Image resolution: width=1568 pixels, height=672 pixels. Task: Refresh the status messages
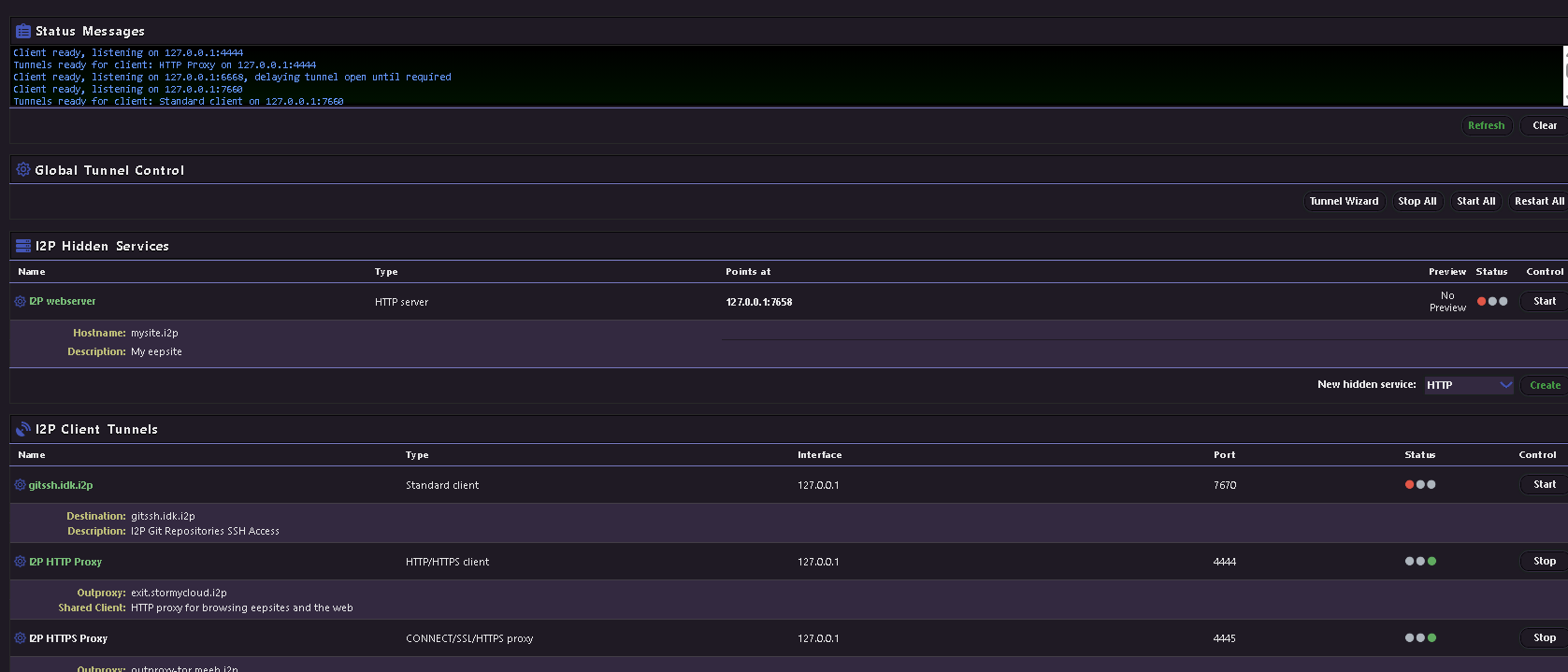1486,125
